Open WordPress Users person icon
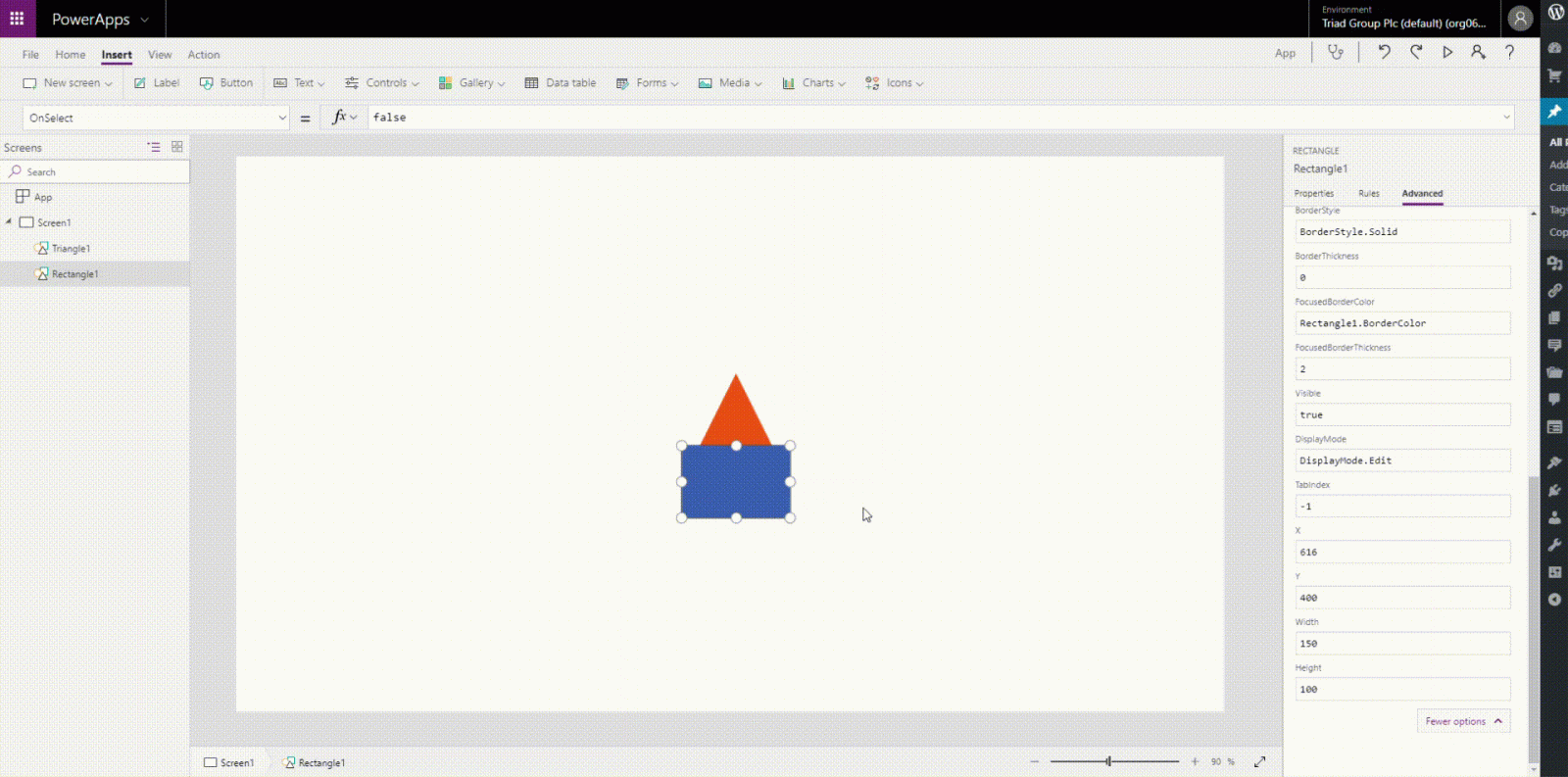This screenshot has width=1568, height=777. (x=1554, y=517)
